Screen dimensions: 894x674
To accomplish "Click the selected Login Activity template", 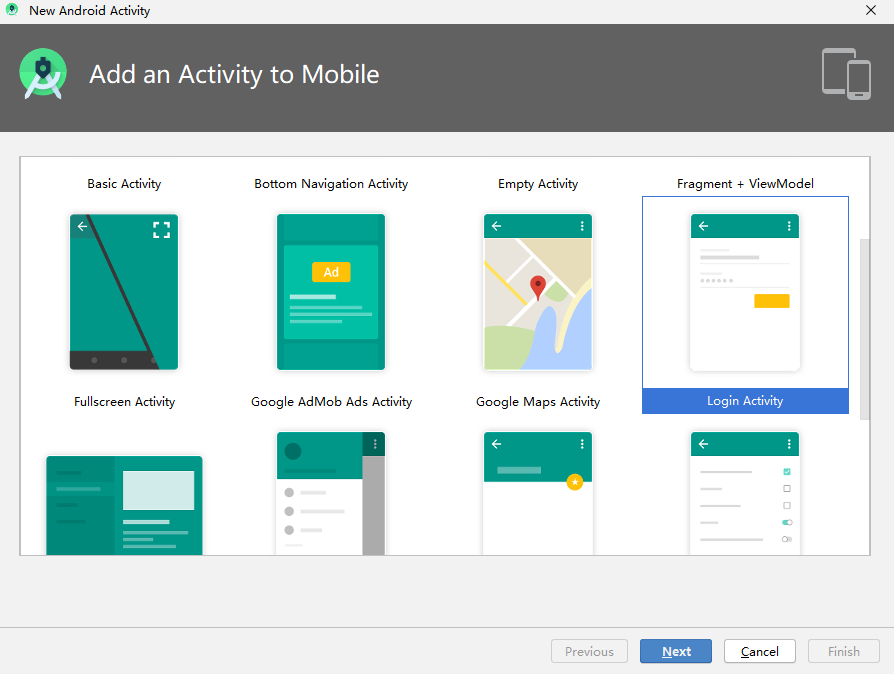I will pyautogui.click(x=745, y=400).
